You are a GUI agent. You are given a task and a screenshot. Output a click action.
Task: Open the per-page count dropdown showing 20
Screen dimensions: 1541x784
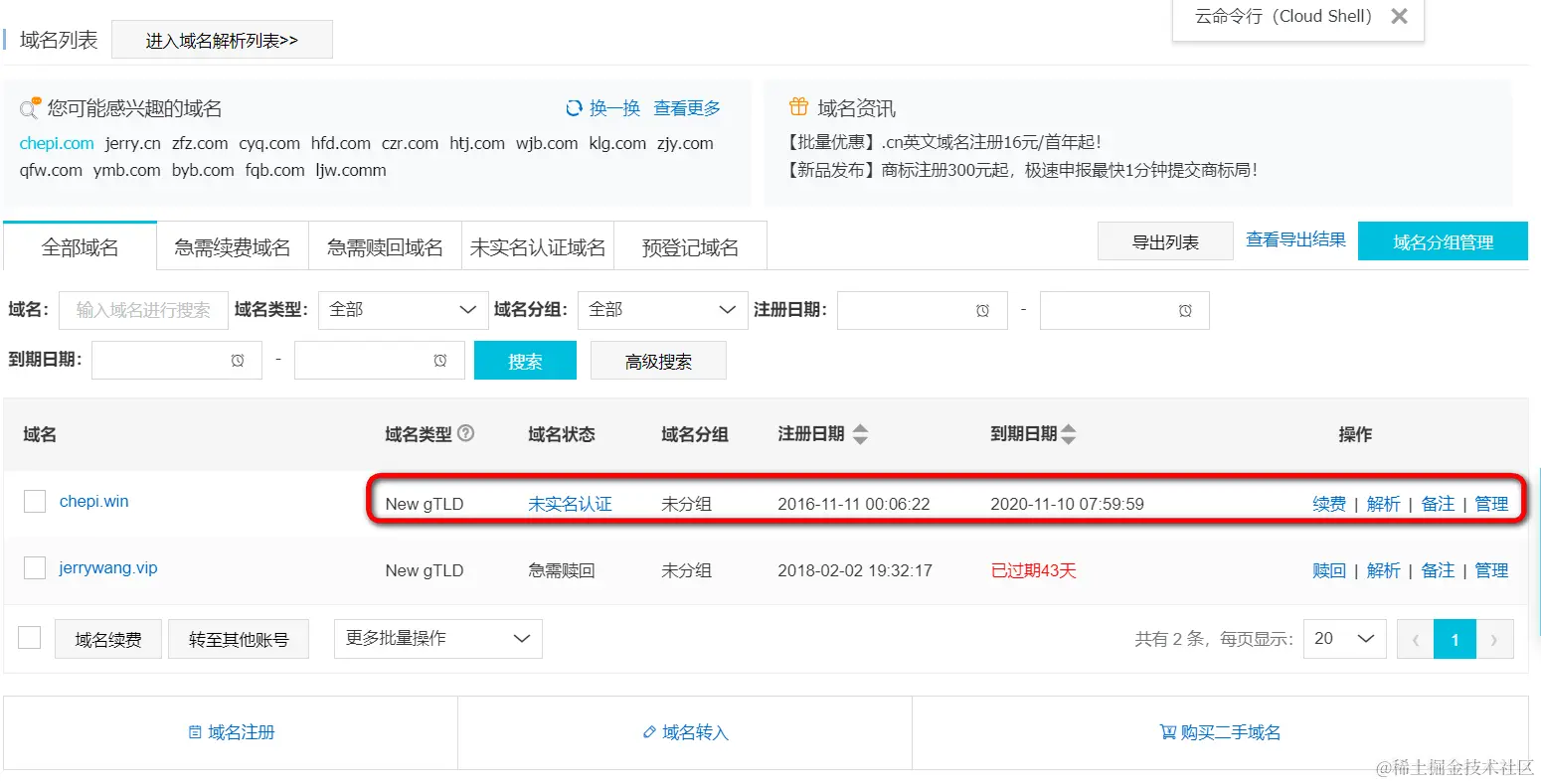[x=1344, y=639]
